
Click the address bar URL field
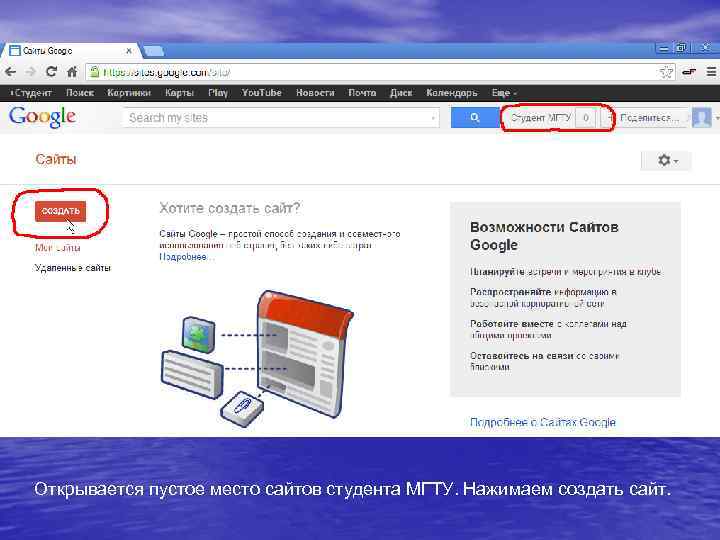click(372, 72)
